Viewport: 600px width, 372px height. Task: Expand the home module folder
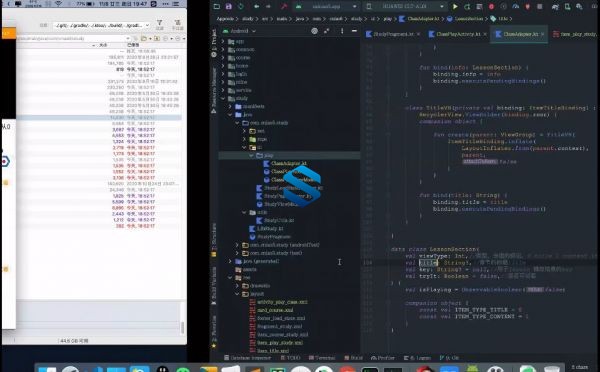(x=223, y=66)
